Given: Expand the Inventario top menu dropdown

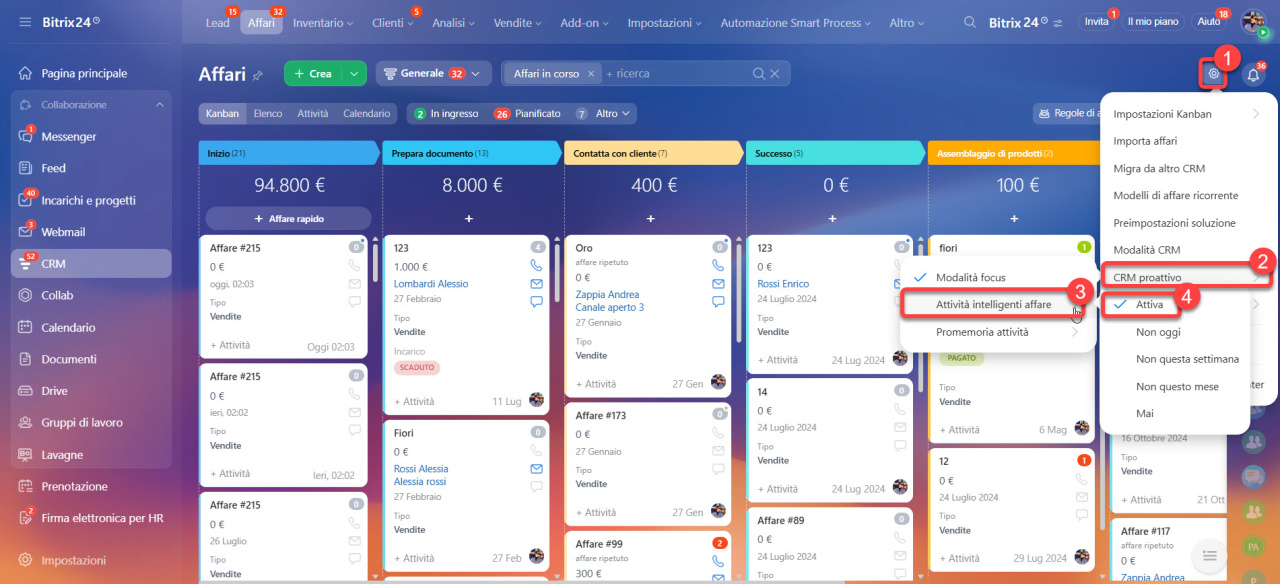Looking at the screenshot, I should [323, 22].
